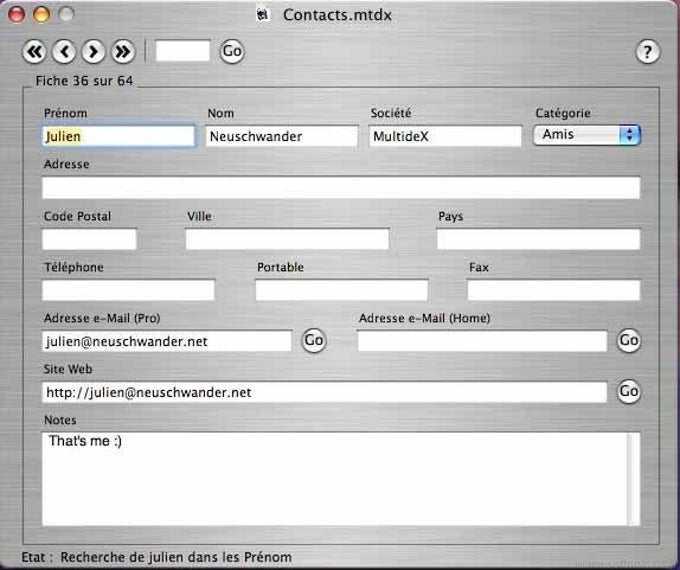Click the Pays input field
680x570 pixels.
[538, 239]
